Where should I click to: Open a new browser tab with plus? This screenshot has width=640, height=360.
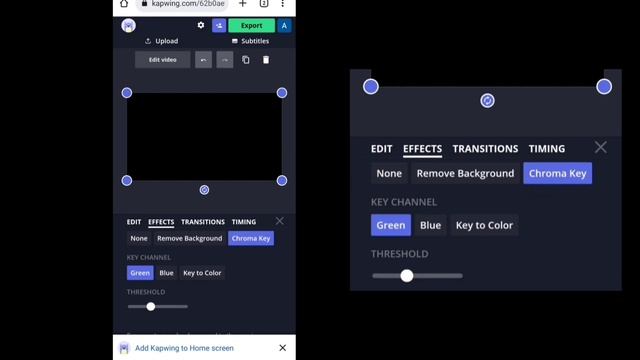pyautogui.click(x=242, y=4)
